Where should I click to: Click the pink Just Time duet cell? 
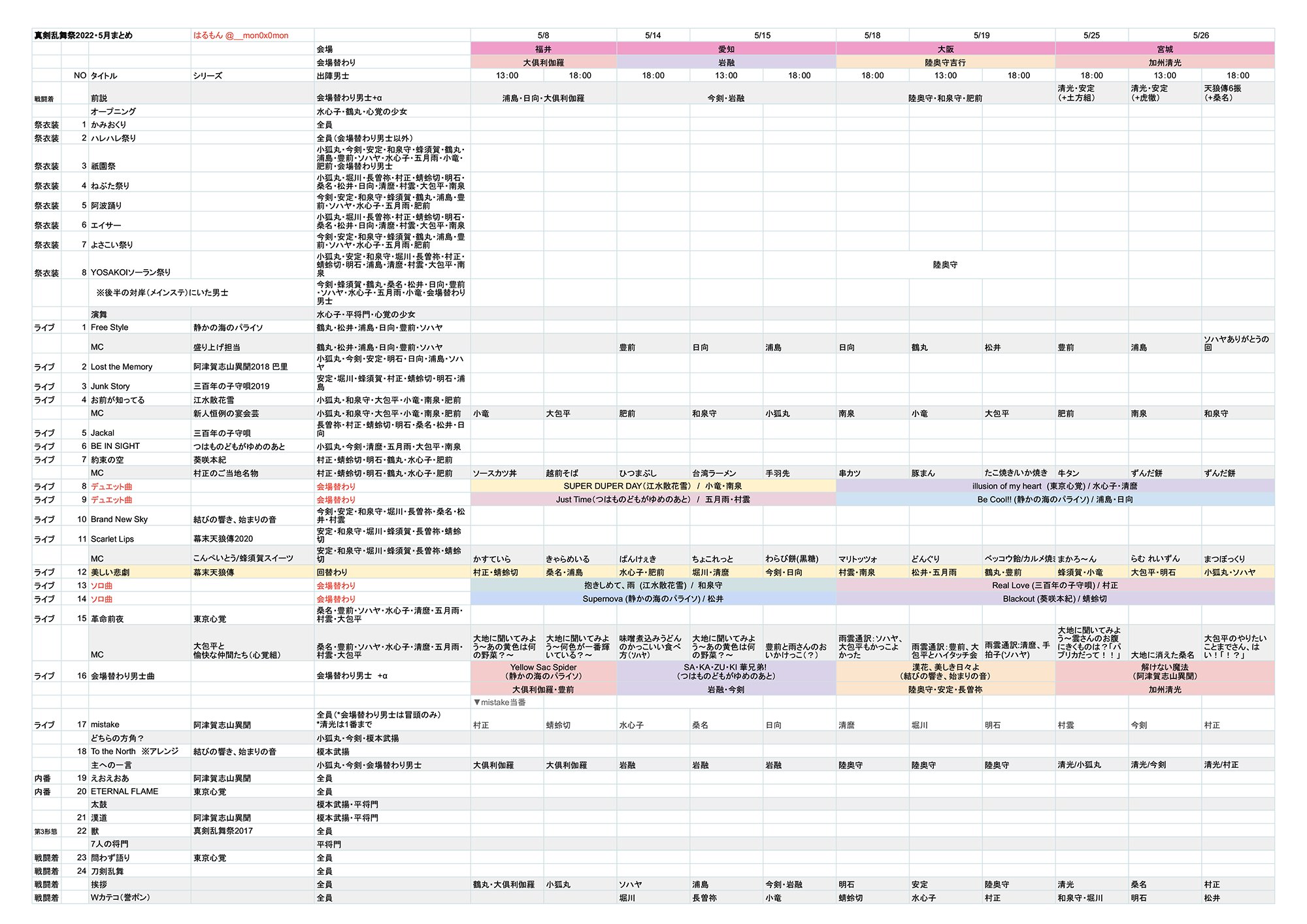tap(652, 499)
